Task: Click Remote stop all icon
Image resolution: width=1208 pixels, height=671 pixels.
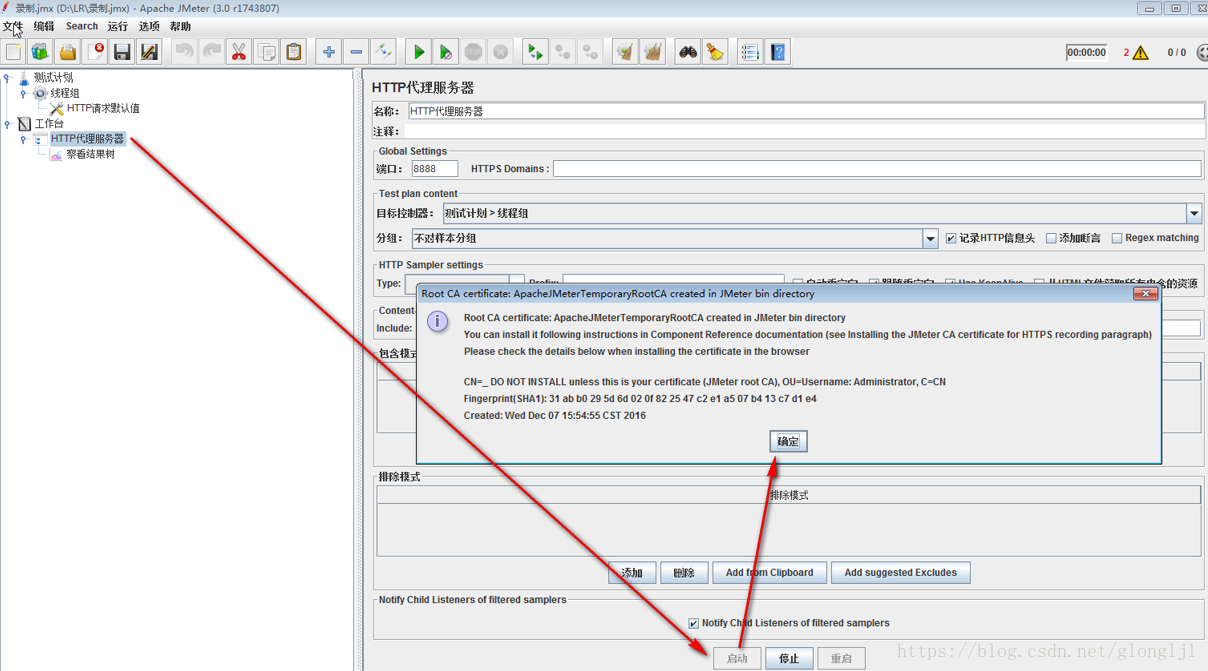Action: point(563,52)
